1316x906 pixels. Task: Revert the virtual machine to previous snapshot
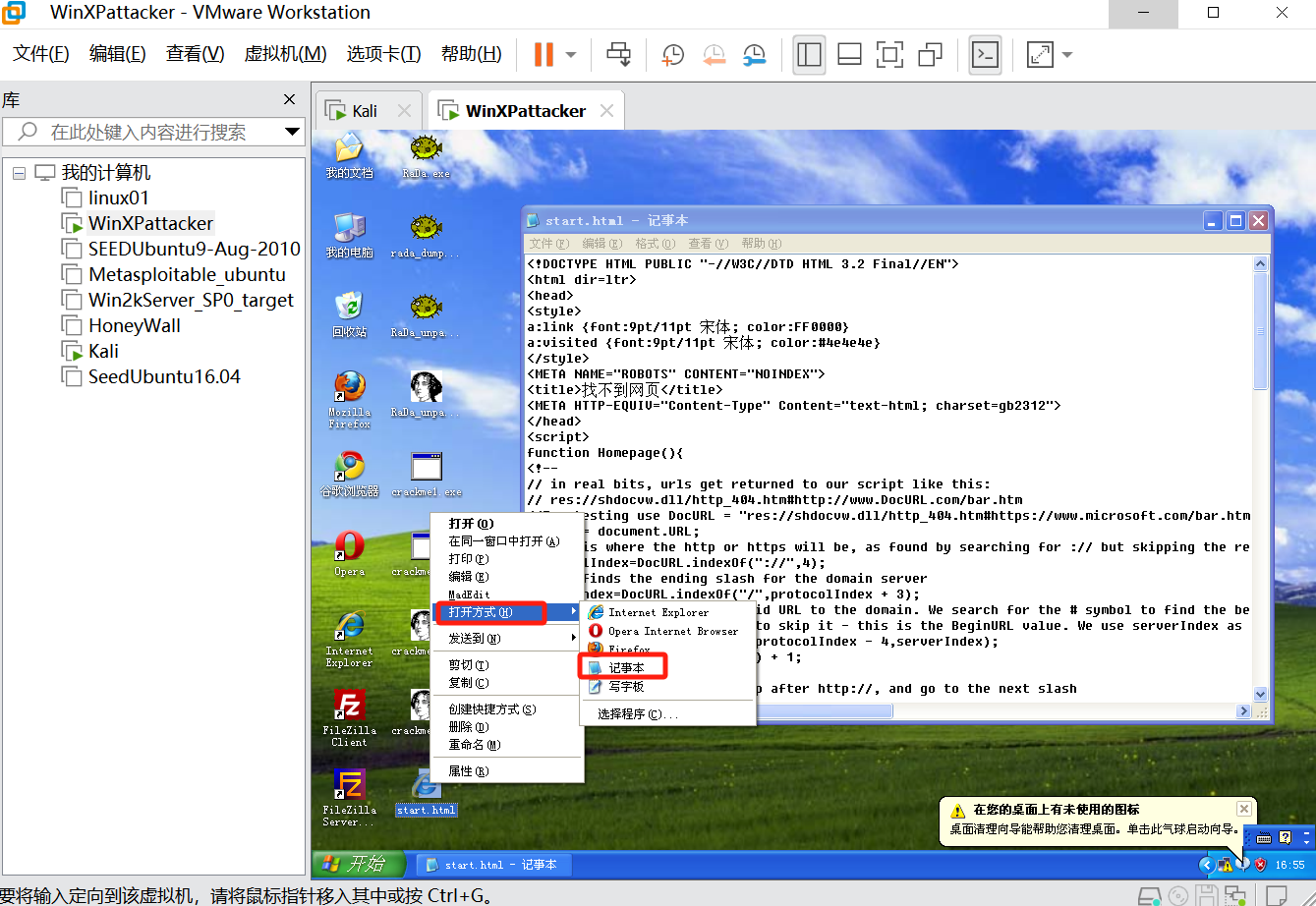(714, 55)
